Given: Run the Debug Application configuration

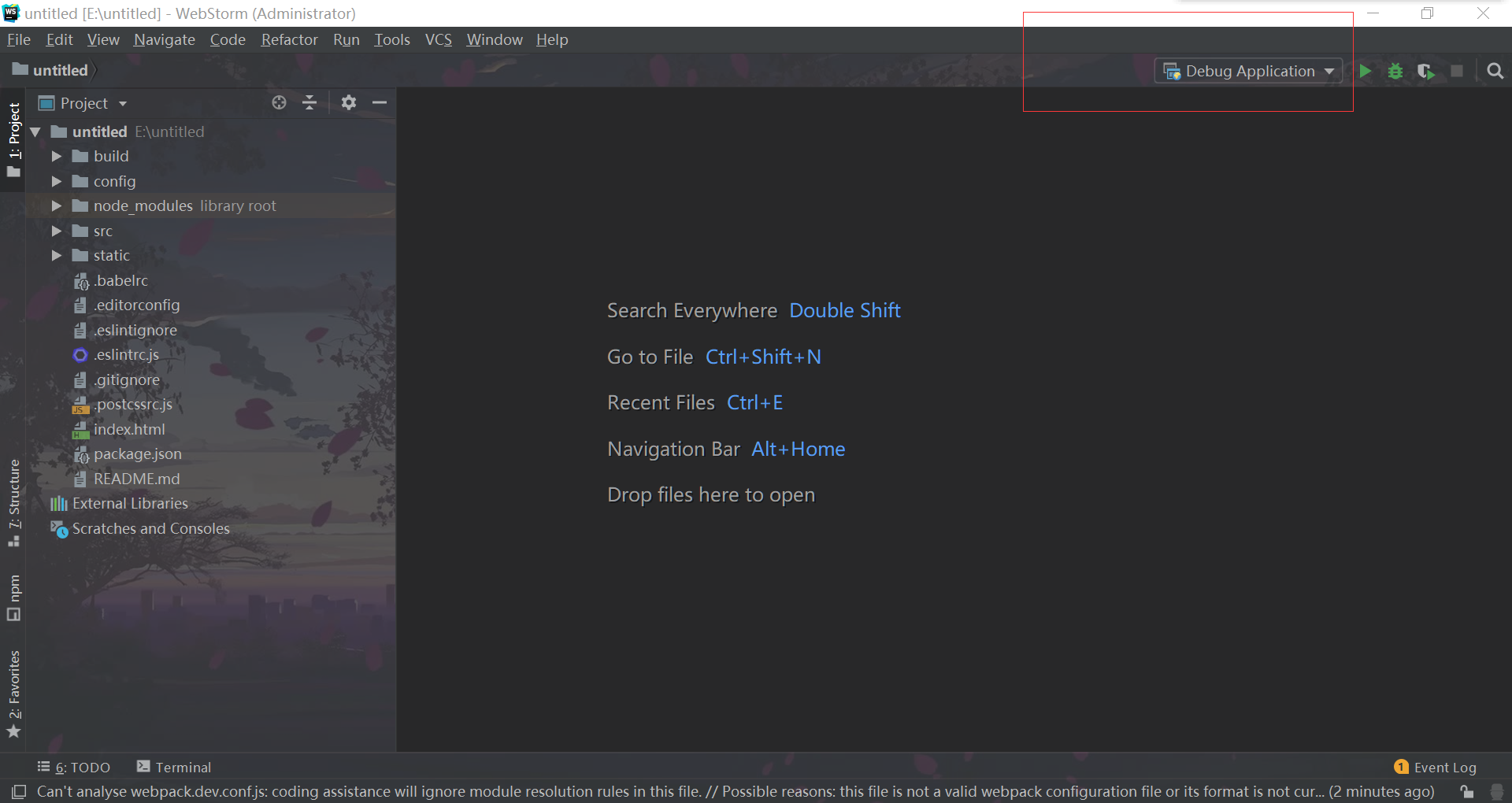Looking at the screenshot, I should pos(1365,71).
